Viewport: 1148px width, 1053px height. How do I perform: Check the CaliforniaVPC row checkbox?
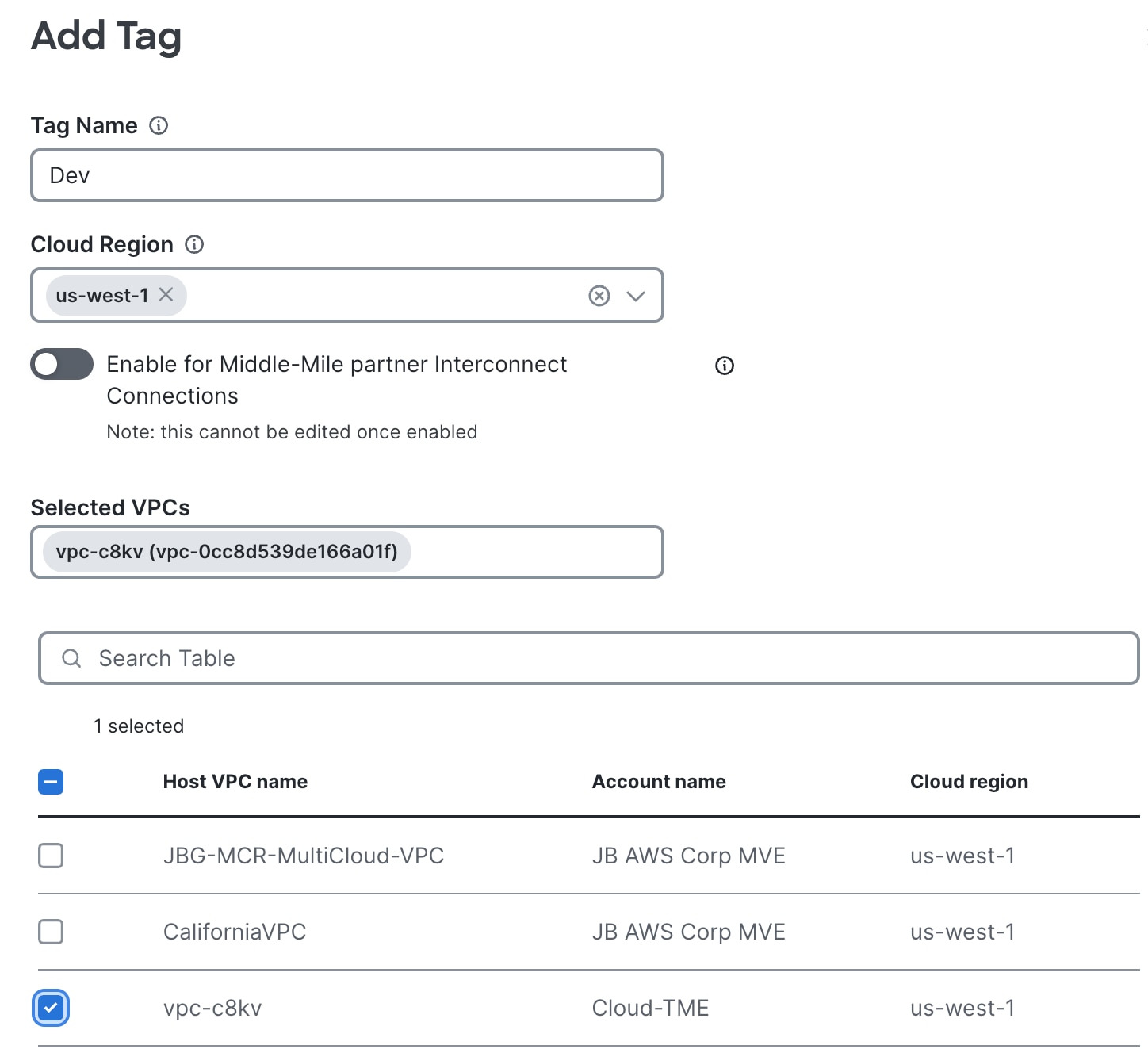point(51,932)
